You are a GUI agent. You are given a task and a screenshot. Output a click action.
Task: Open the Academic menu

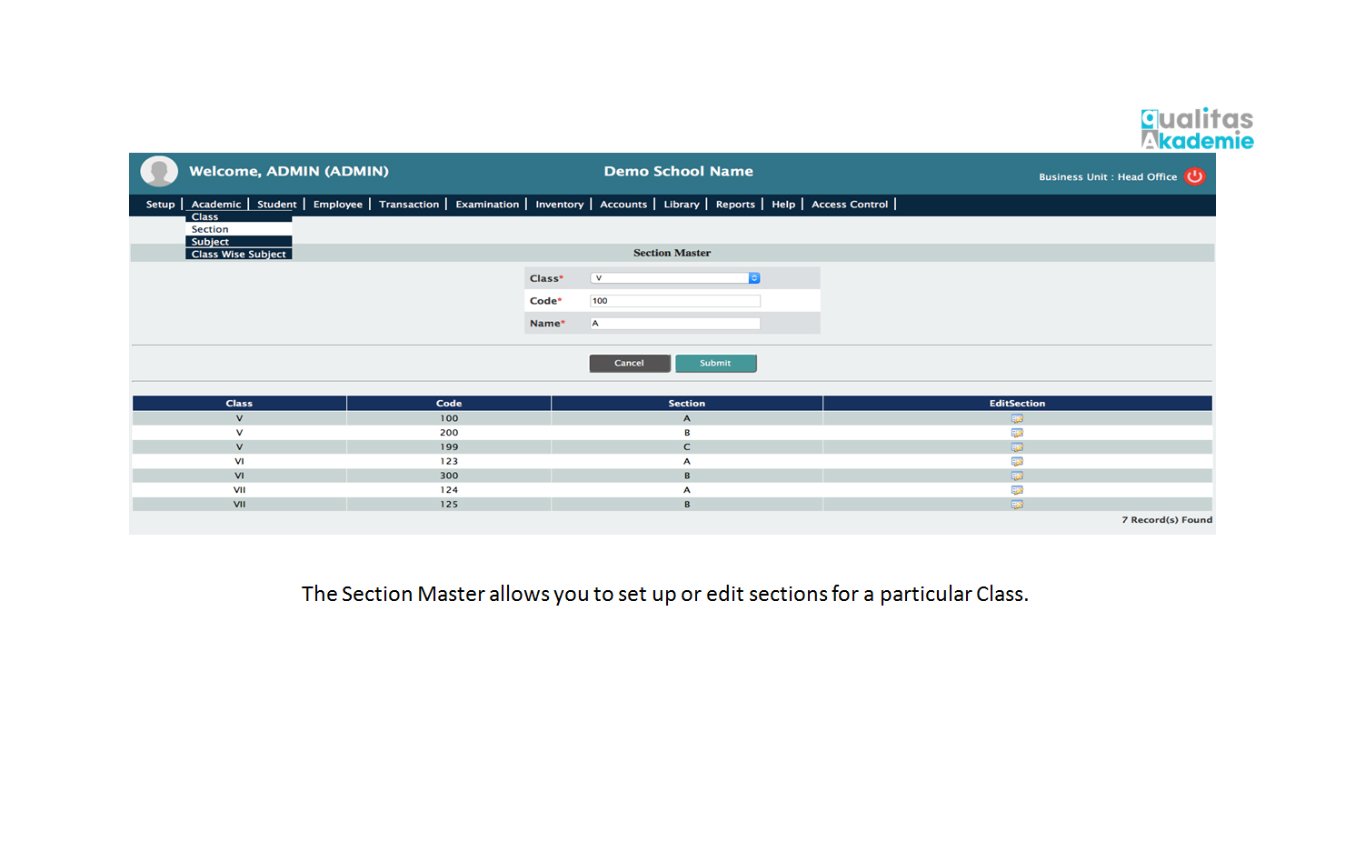coord(216,205)
